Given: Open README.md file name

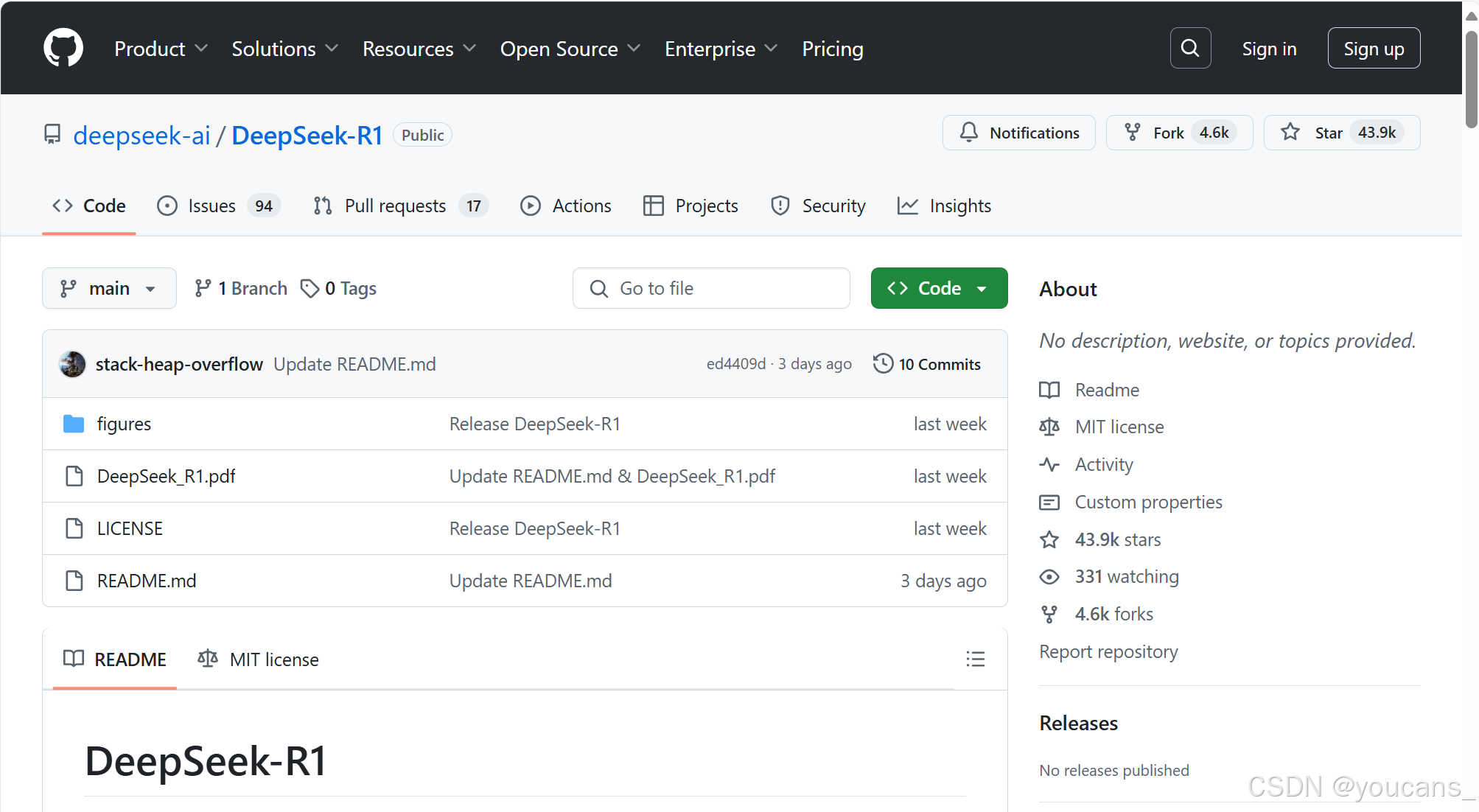Looking at the screenshot, I should point(147,581).
